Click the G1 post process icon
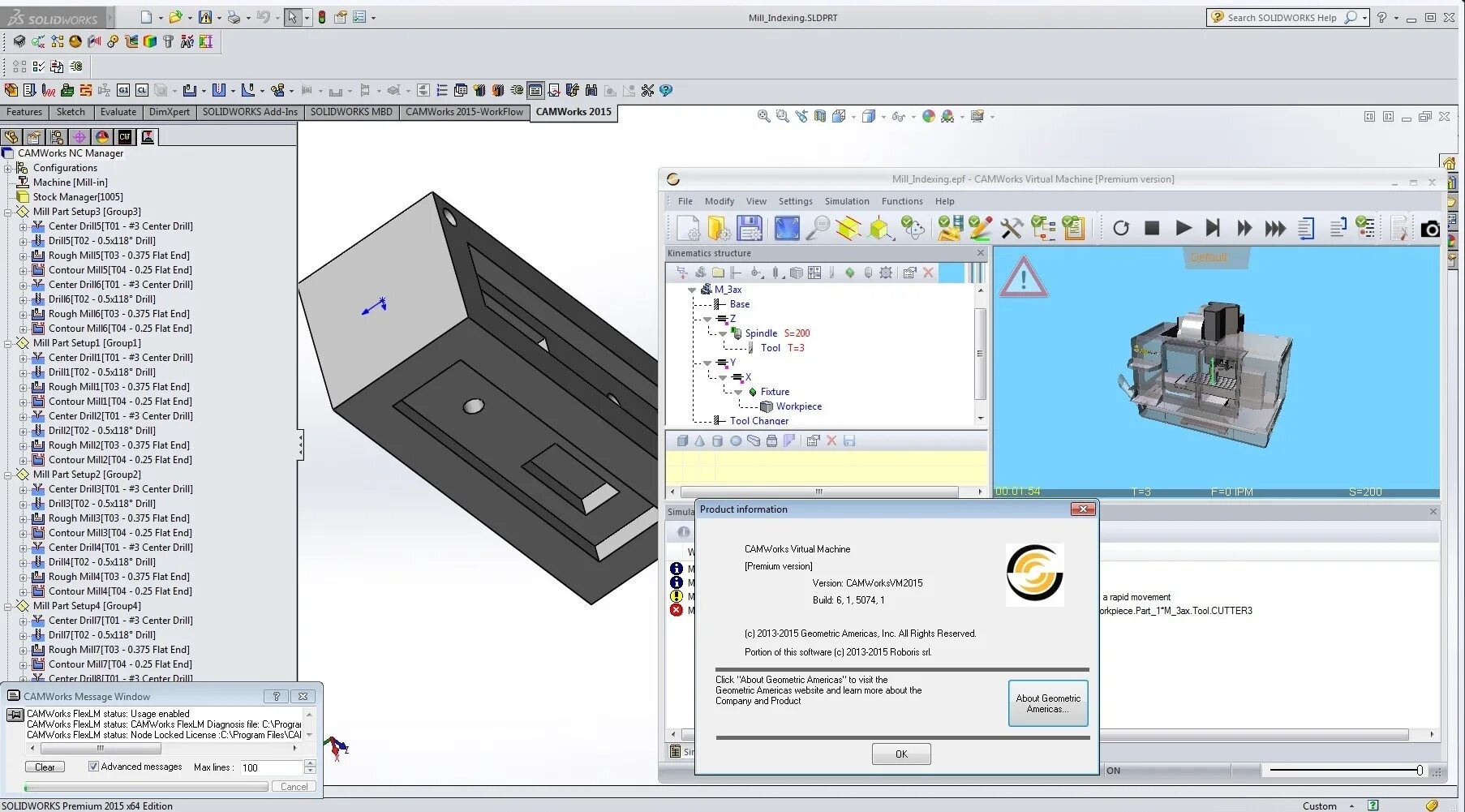The image size is (1465, 812). [123, 90]
